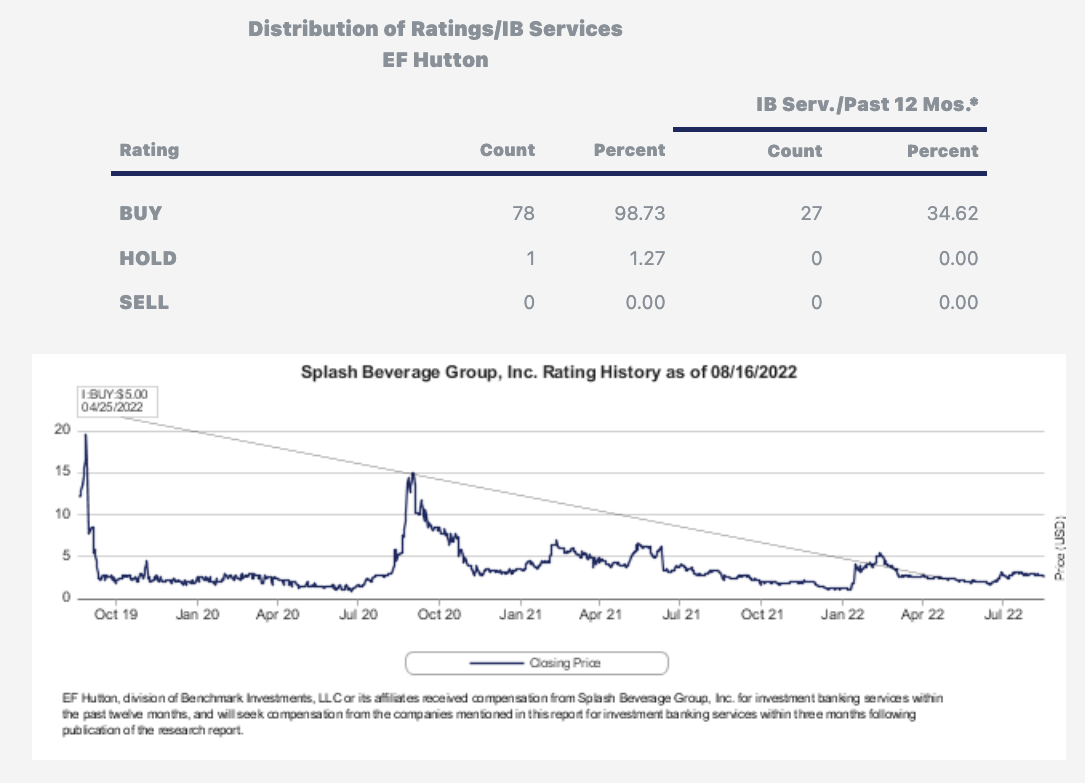Select the HOLD count value "1"
The image size is (1085, 783).
click(x=530, y=259)
